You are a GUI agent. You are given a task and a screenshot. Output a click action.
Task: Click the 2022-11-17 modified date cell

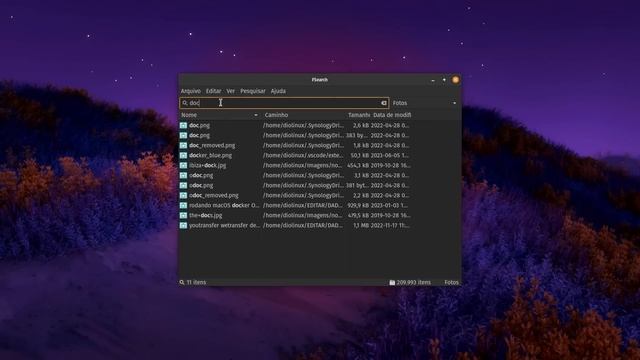(390, 225)
